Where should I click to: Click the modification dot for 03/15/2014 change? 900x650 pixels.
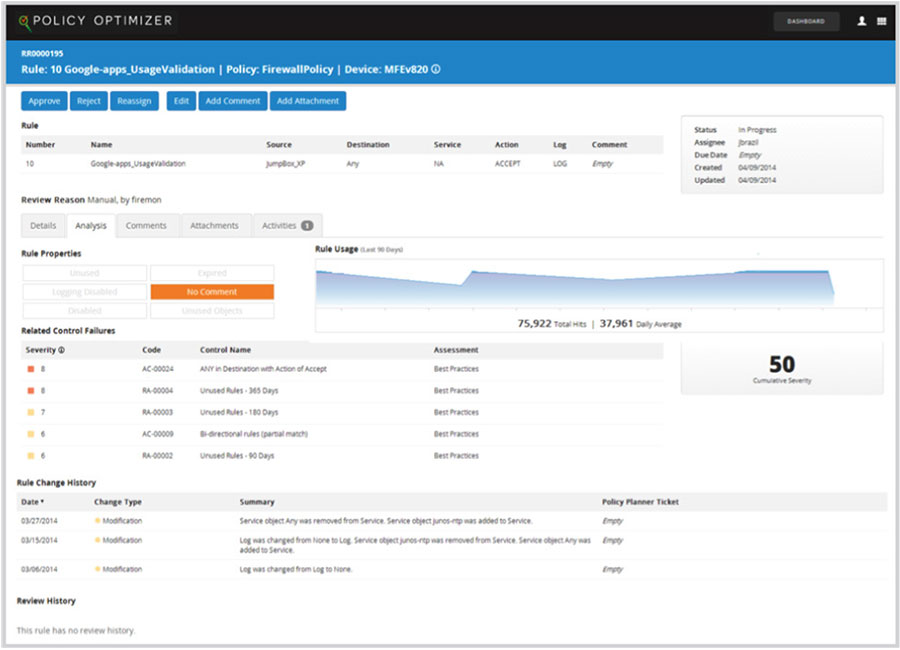pyautogui.click(x=98, y=540)
